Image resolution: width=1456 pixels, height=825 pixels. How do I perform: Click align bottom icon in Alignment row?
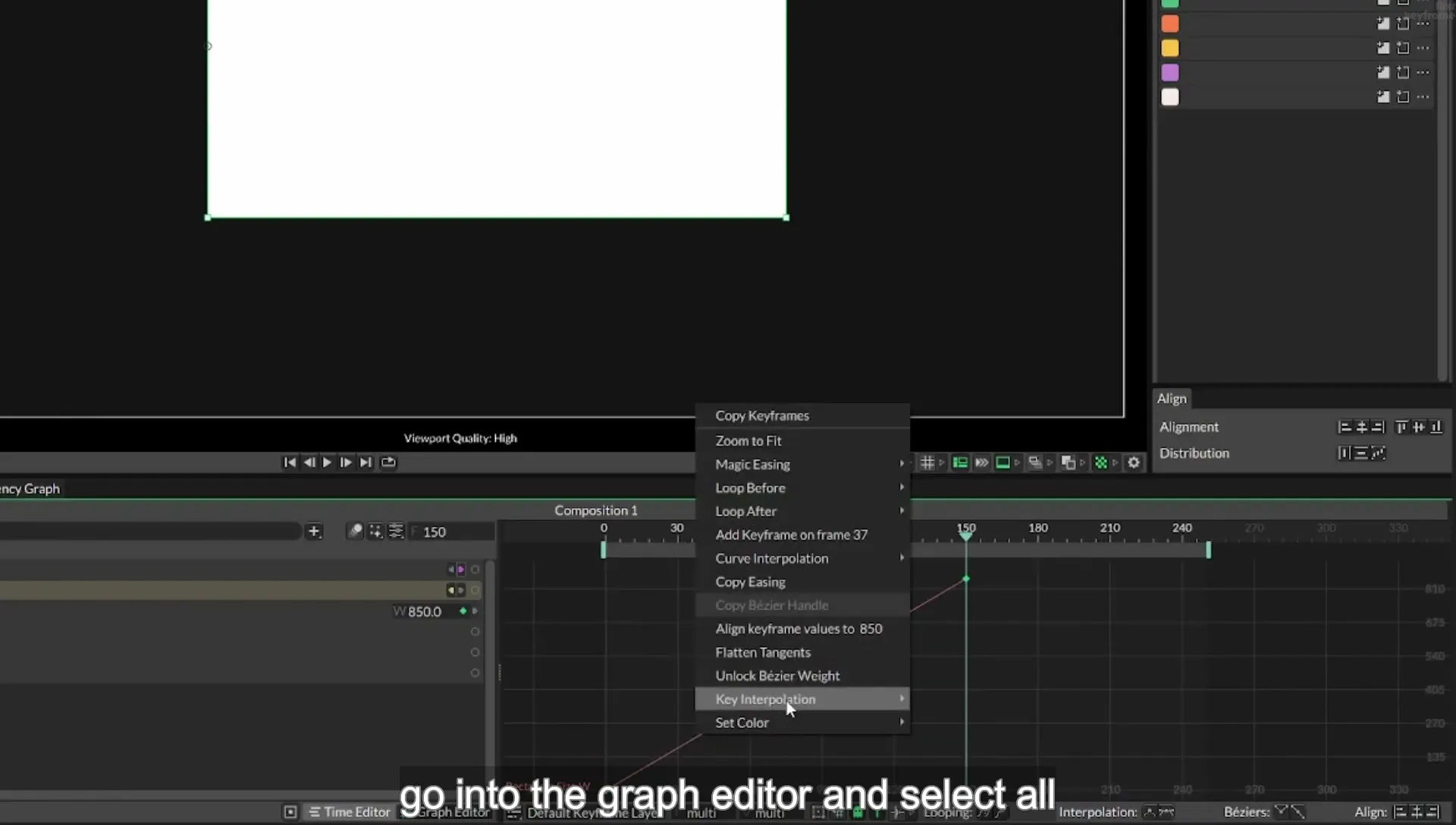[x=1436, y=427]
